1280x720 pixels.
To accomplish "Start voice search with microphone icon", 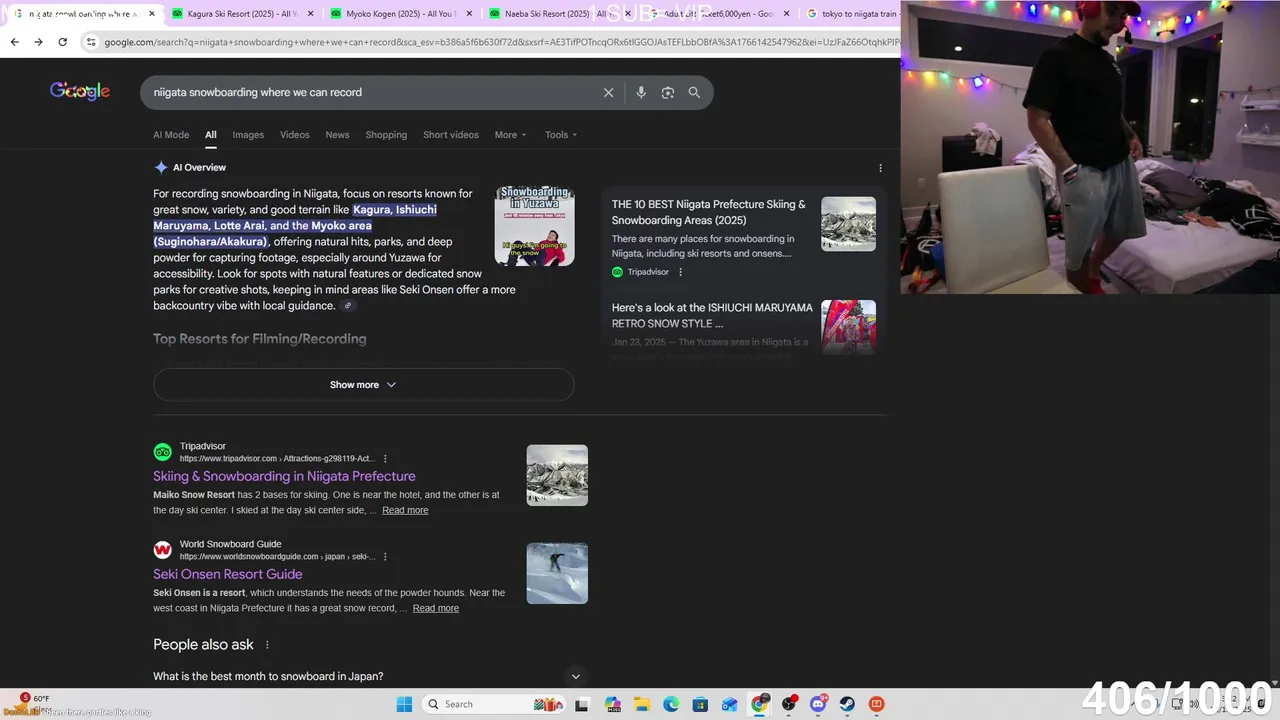I will 641,92.
